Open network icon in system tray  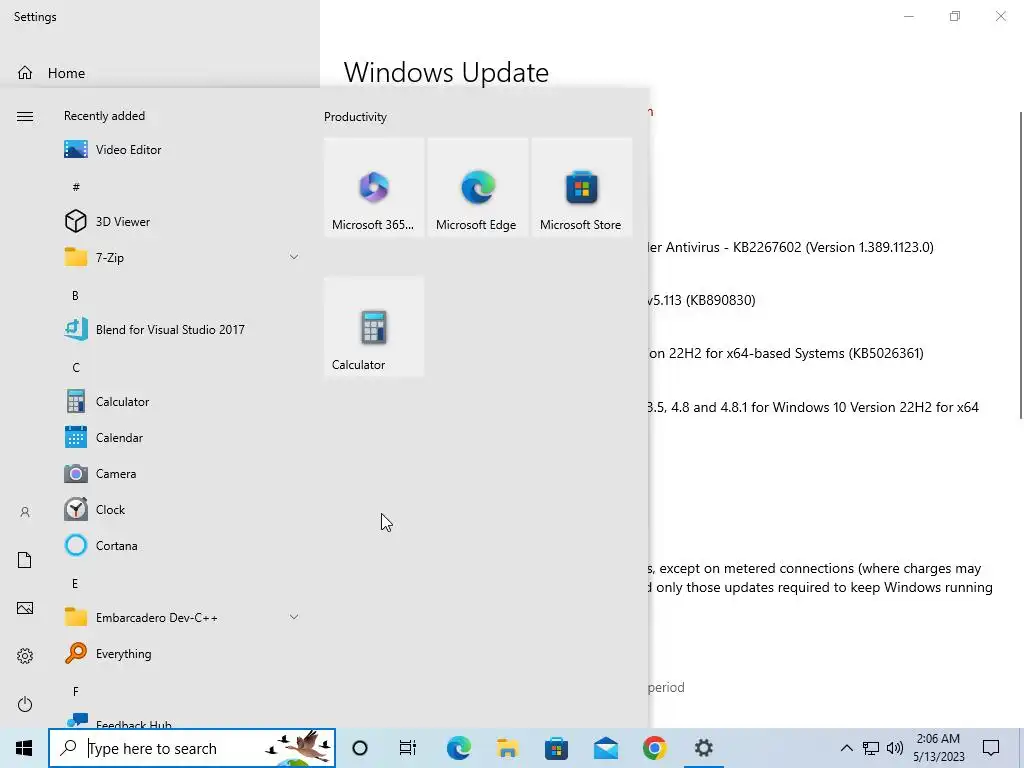[871, 748]
